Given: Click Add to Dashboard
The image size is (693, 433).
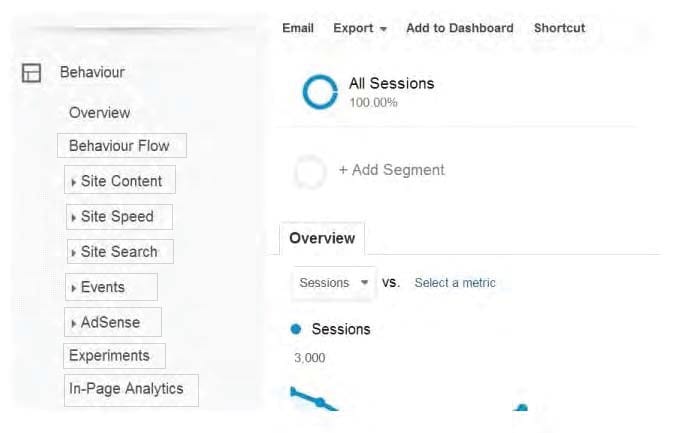Looking at the screenshot, I should coord(460,28).
